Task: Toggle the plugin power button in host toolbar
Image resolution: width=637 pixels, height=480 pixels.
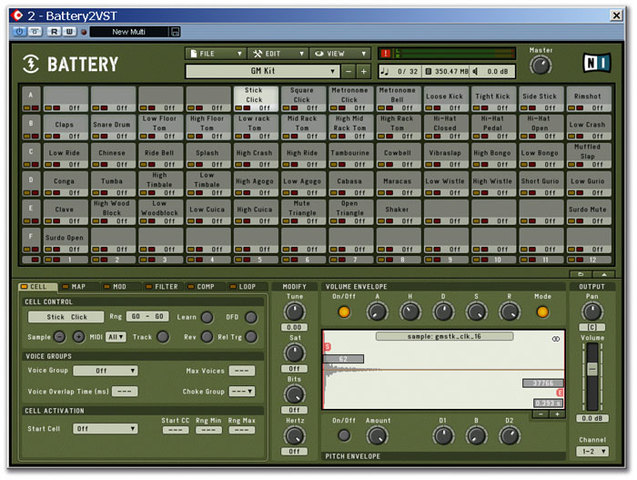Action: coord(19,31)
